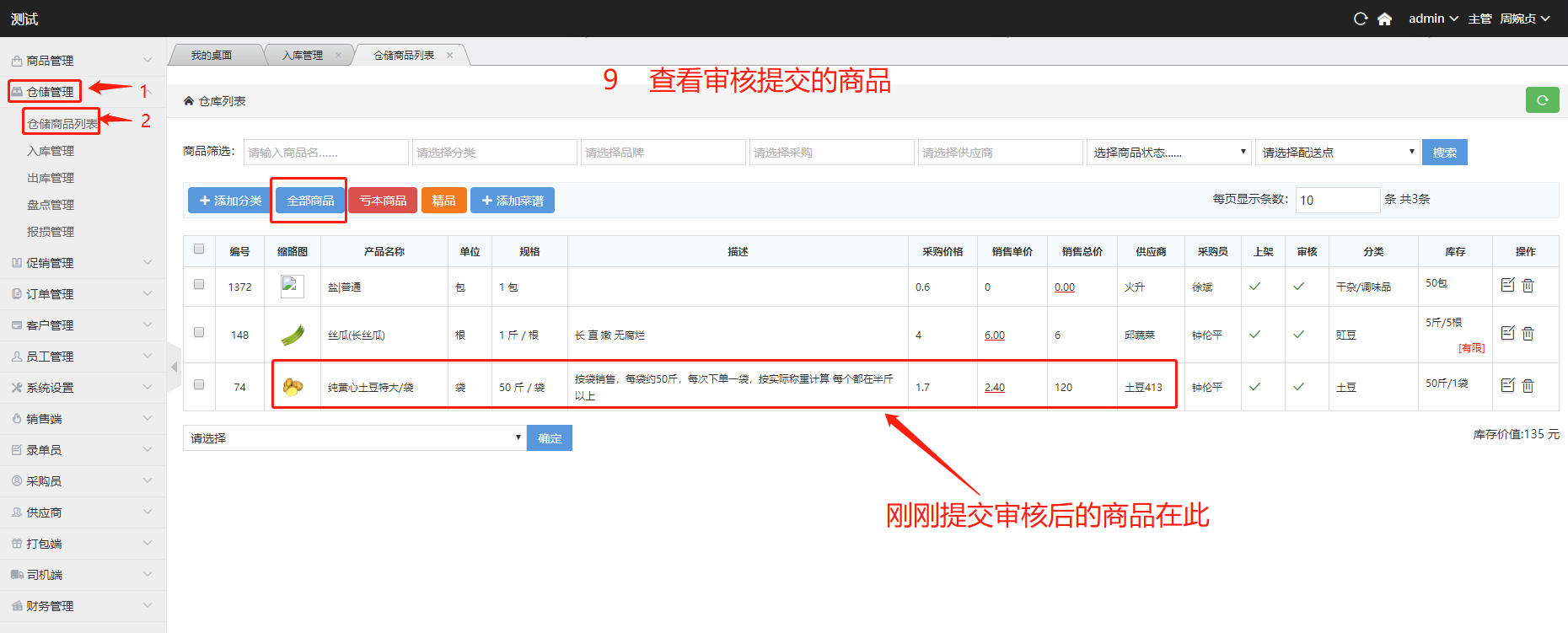The height and width of the screenshot is (633, 1568).
Task: Delete product 74 using the trash icon
Action: click(x=1528, y=386)
